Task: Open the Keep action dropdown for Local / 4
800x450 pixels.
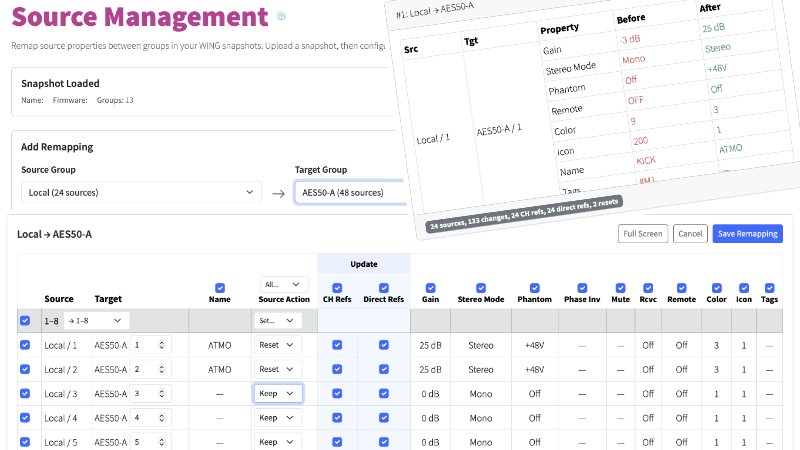Action: (x=278, y=417)
